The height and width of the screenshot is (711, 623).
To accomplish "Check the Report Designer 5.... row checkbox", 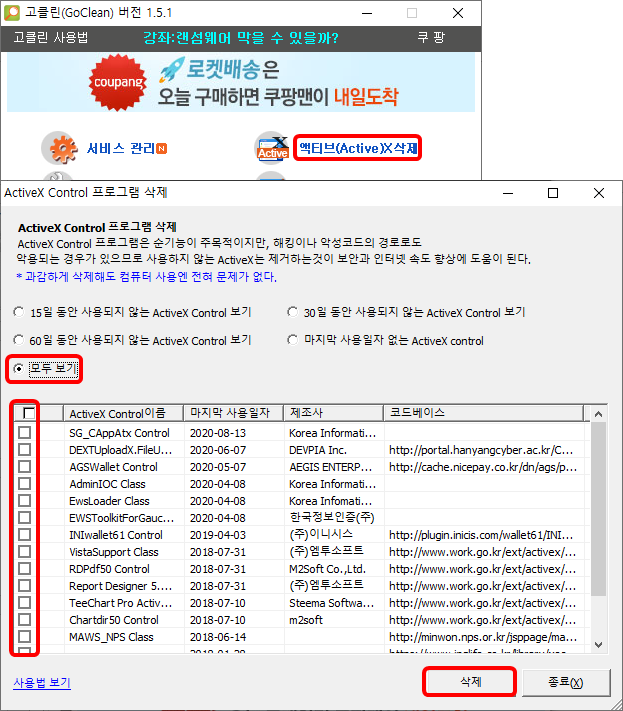I will (24, 585).
